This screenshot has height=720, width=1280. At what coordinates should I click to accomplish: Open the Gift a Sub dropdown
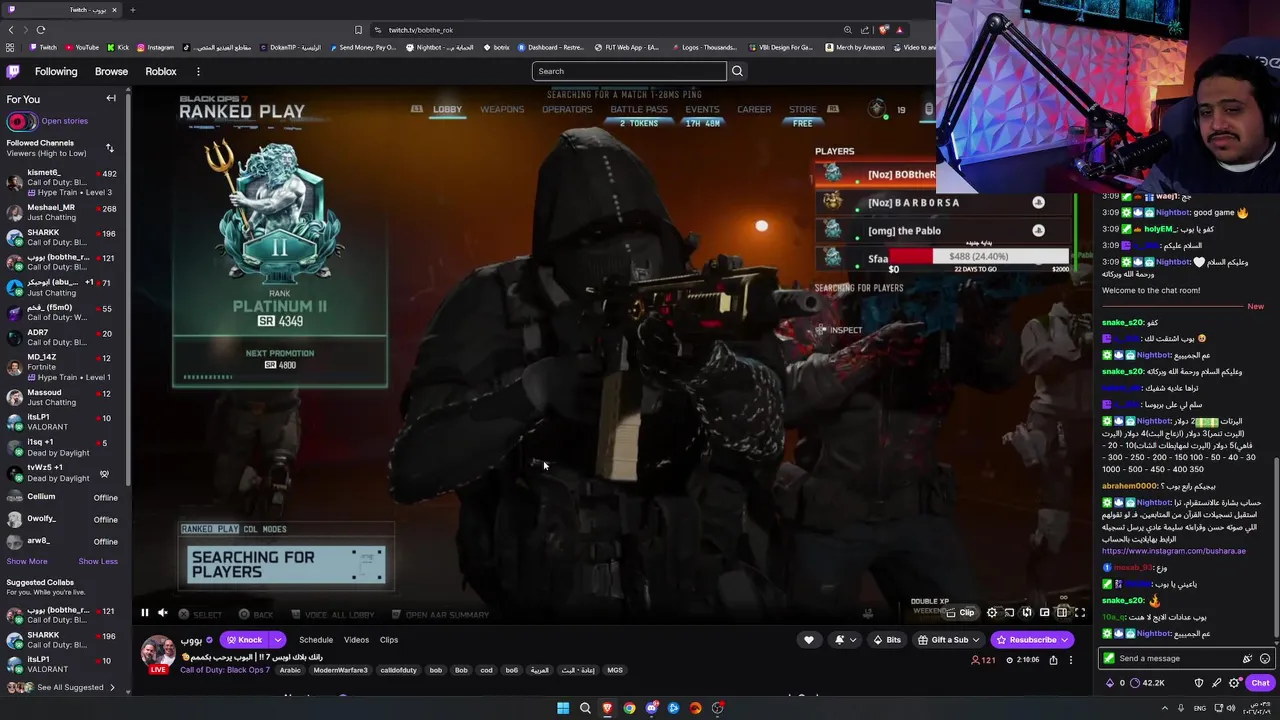point(949,640)
